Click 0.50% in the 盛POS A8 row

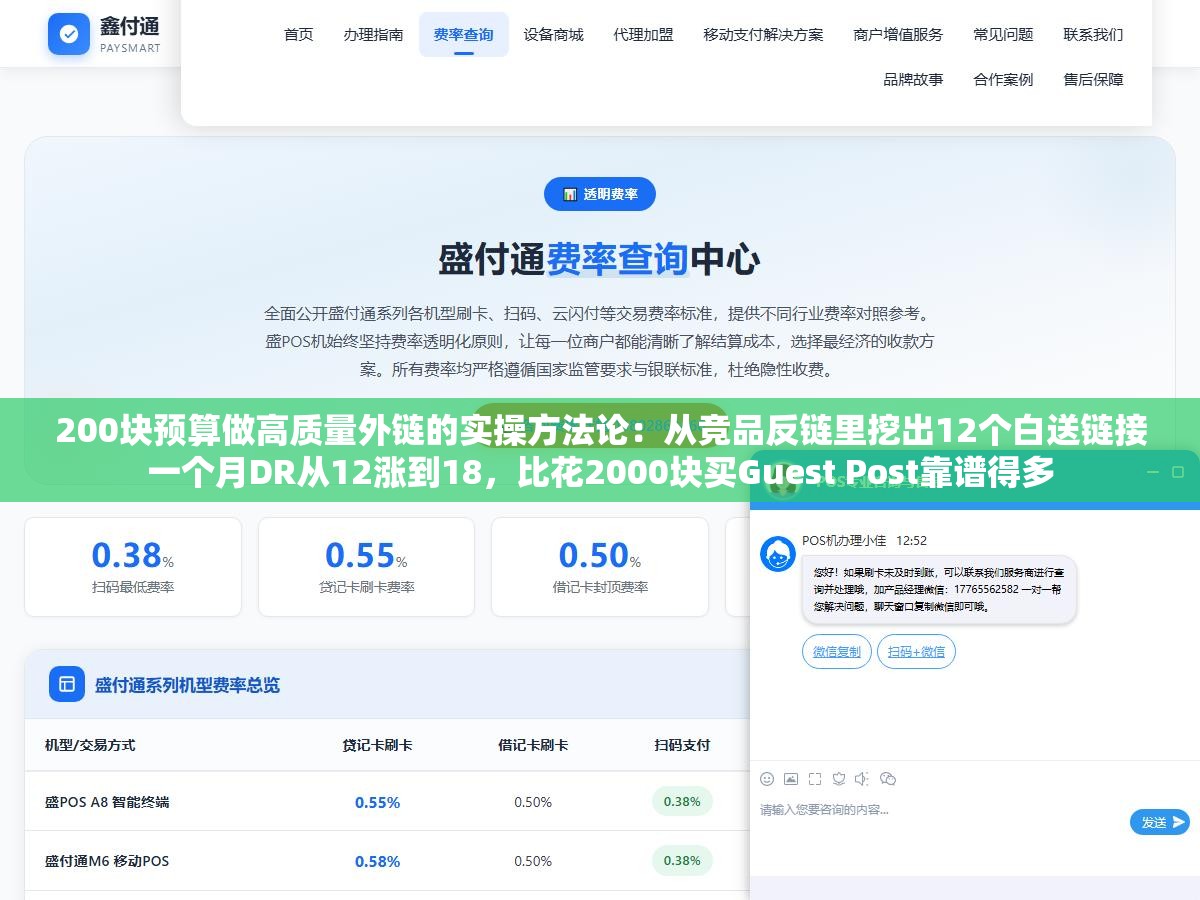click(533, 802)
